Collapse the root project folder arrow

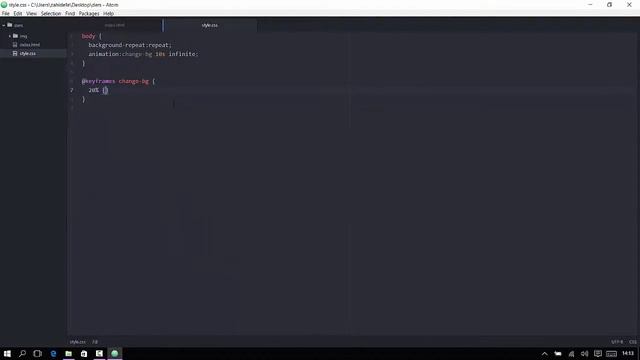click(x=4, y=25)
